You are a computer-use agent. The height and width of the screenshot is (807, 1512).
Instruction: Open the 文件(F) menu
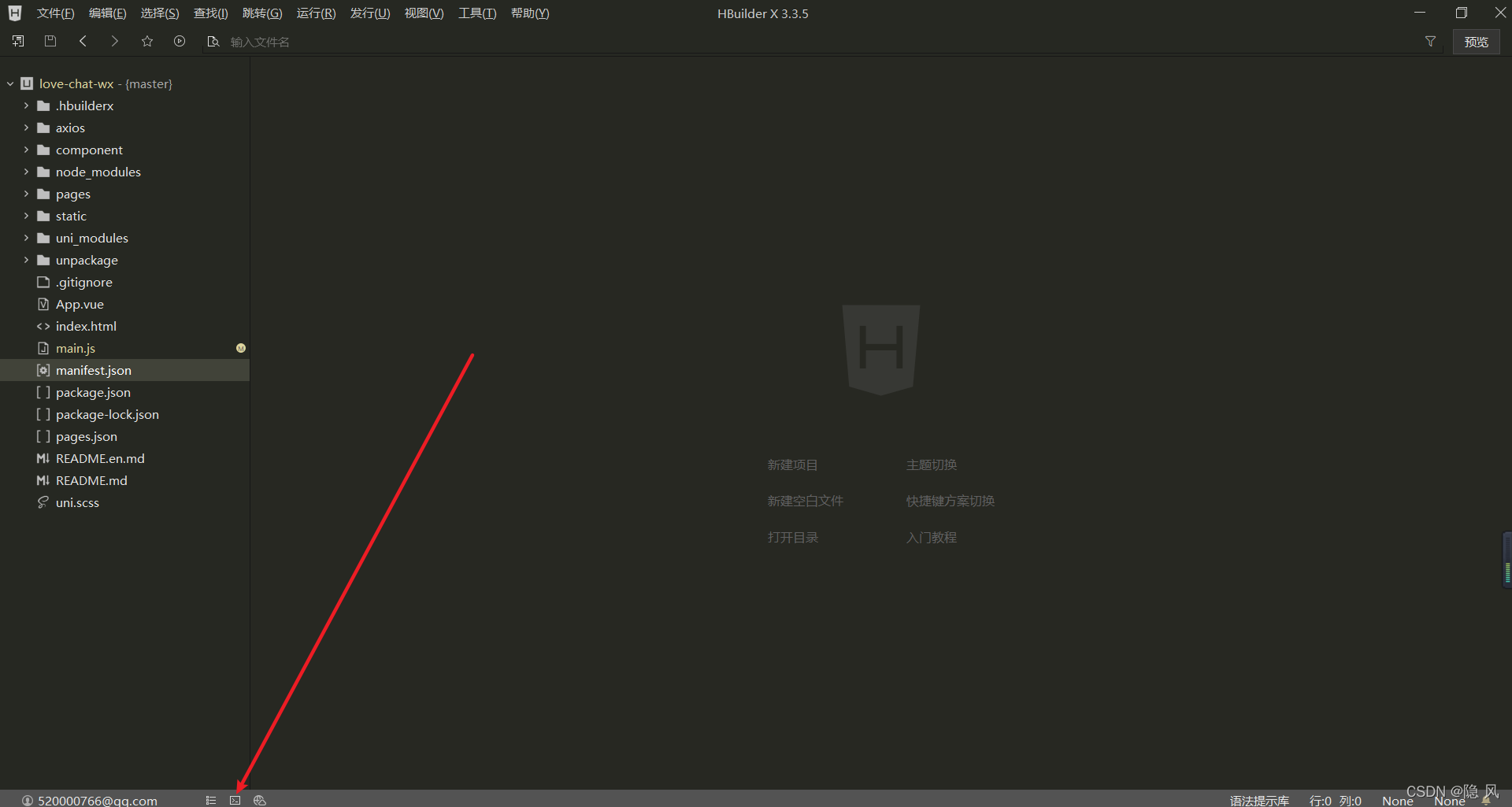coord(55,13)
